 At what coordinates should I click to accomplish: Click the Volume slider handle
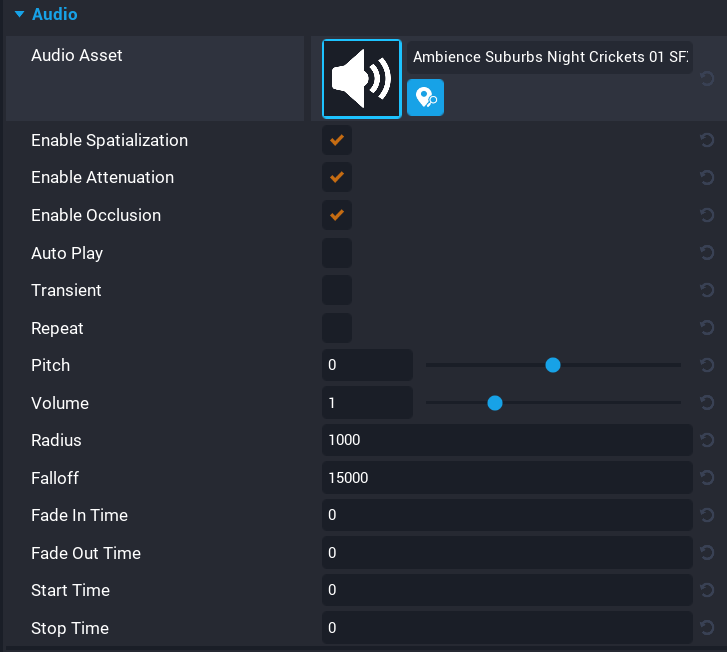tap(494, 403)
